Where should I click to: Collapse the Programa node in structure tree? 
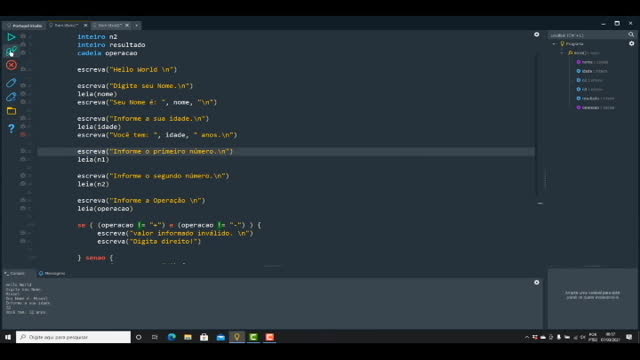click(554, 44)
